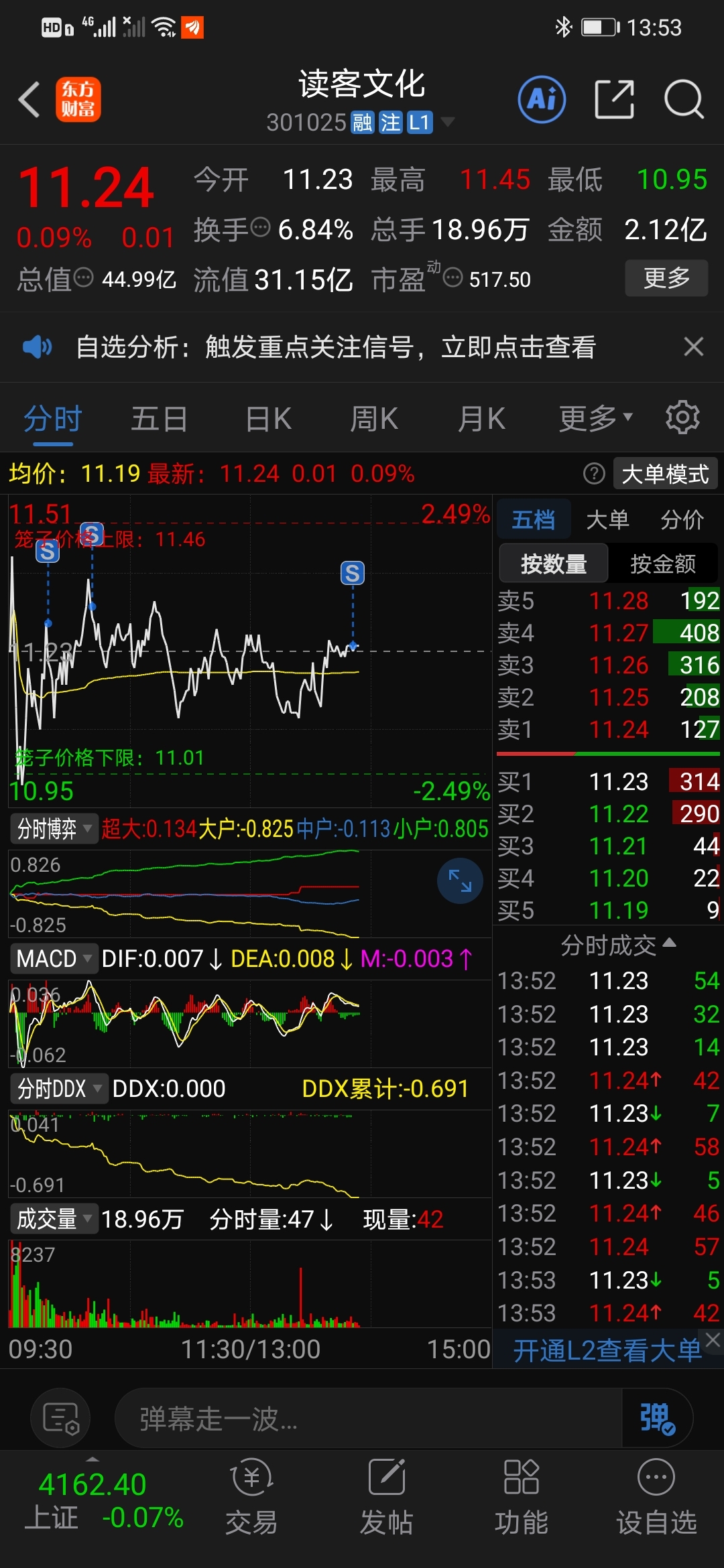724x1568 pixels.
Task: Expand the 更多 chart period dropdown
Action: (x=595, y=419)
